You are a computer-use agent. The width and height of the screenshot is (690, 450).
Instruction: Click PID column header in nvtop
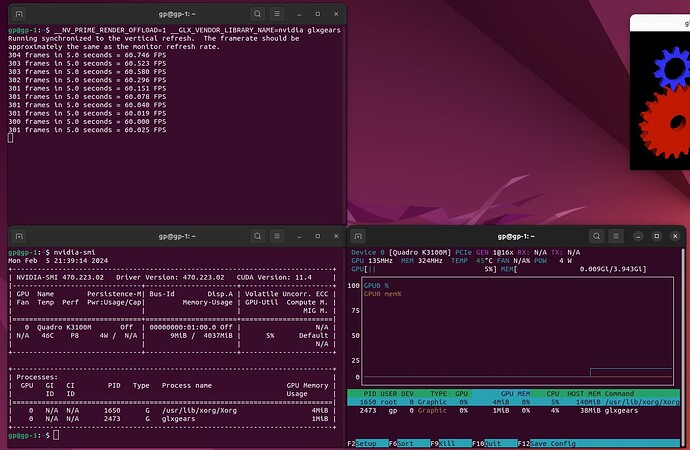click(370, 394)
